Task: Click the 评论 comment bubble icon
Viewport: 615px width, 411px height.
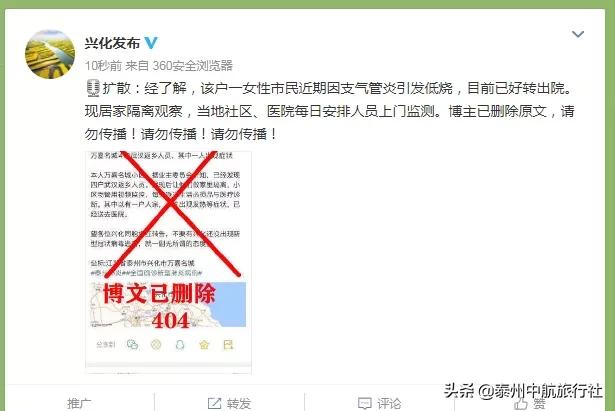Action: [x=364, y=403]
